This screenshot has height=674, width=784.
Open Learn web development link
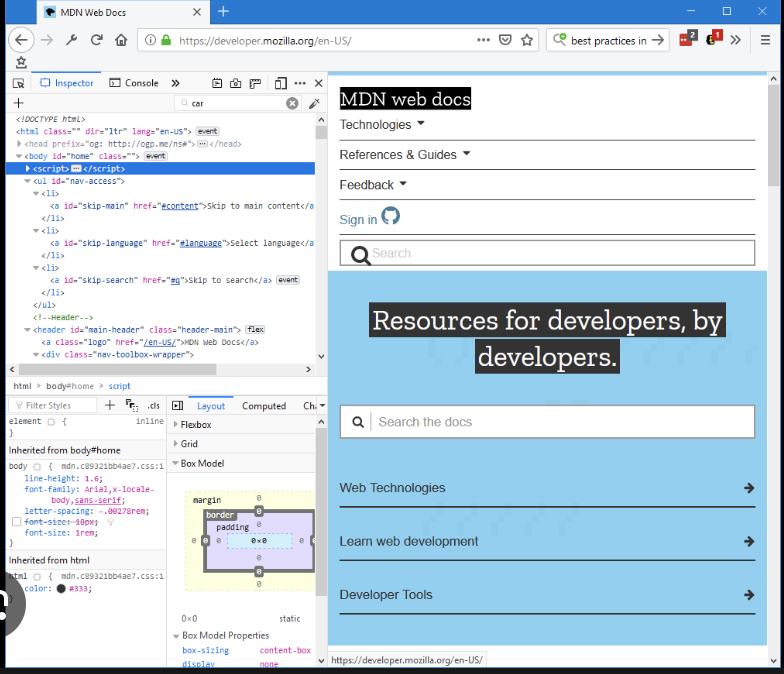pos(547,542)
